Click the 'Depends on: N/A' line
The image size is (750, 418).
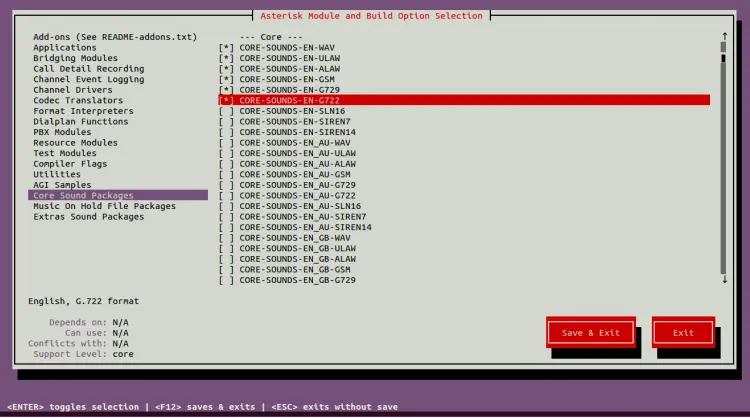tap(88, 322)
